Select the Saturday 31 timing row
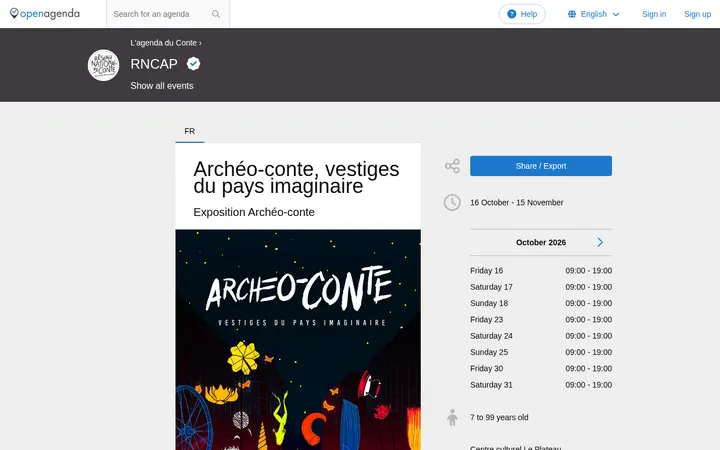 pos(540,385)
